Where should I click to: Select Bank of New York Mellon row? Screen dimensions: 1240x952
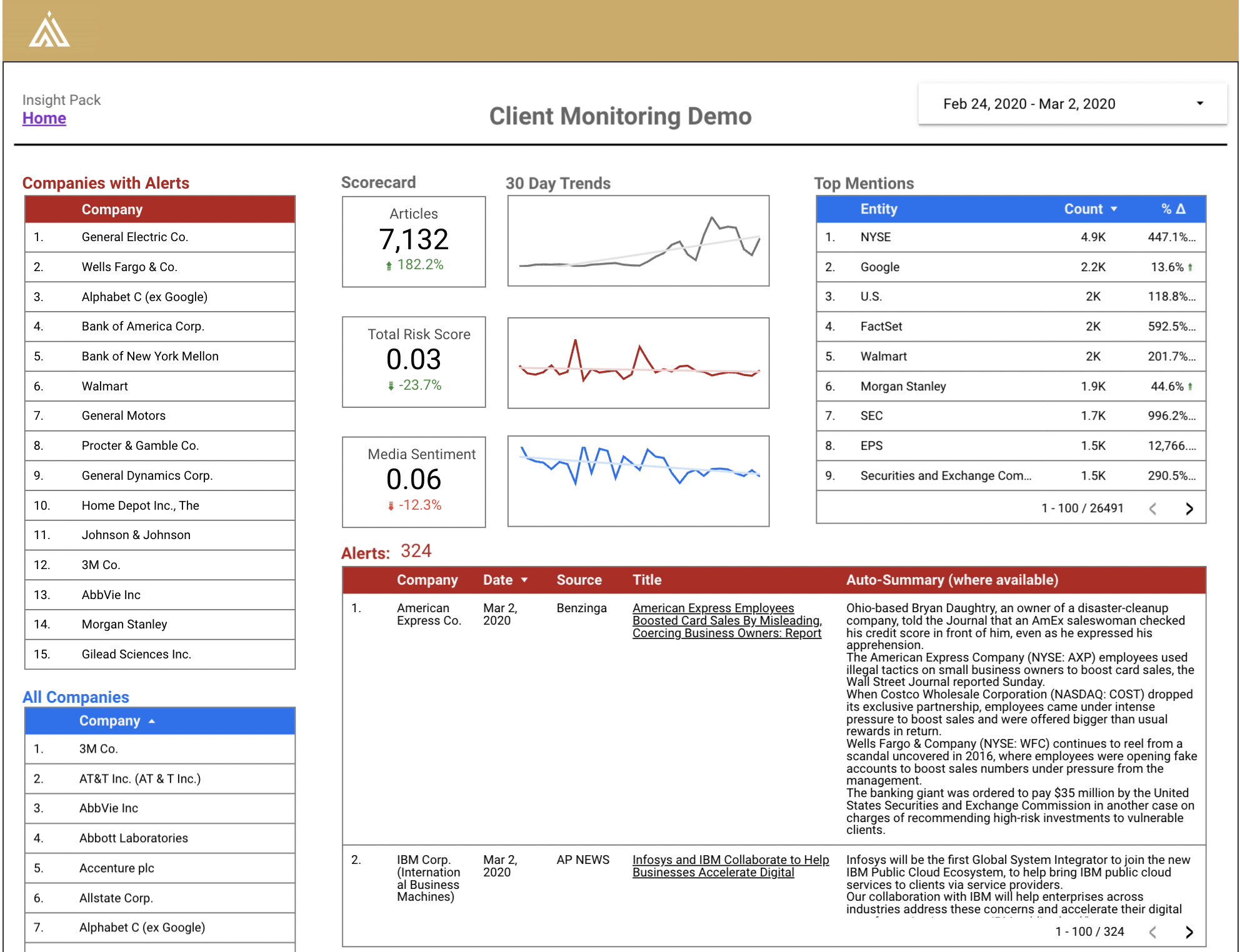[x=160, y=356]
